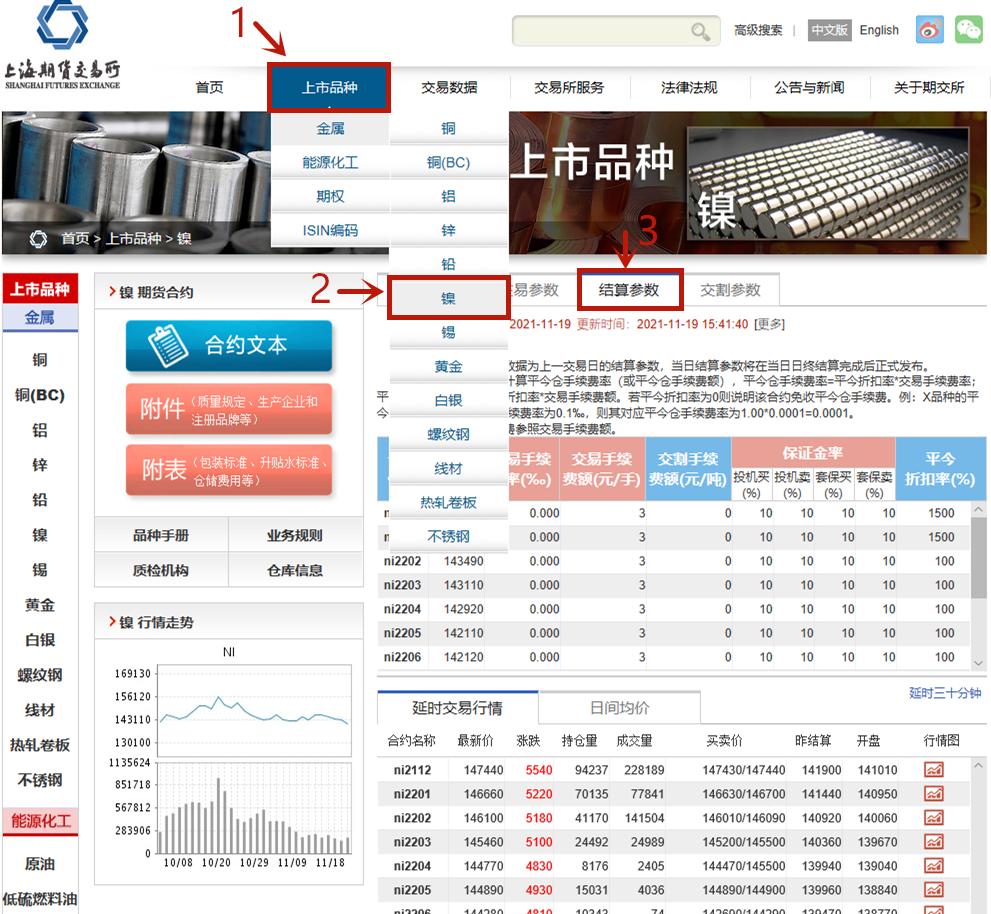Click the 附件 attachments button
Screen dimensions: 991x914
pyautogui.click(x=229, y=409)
